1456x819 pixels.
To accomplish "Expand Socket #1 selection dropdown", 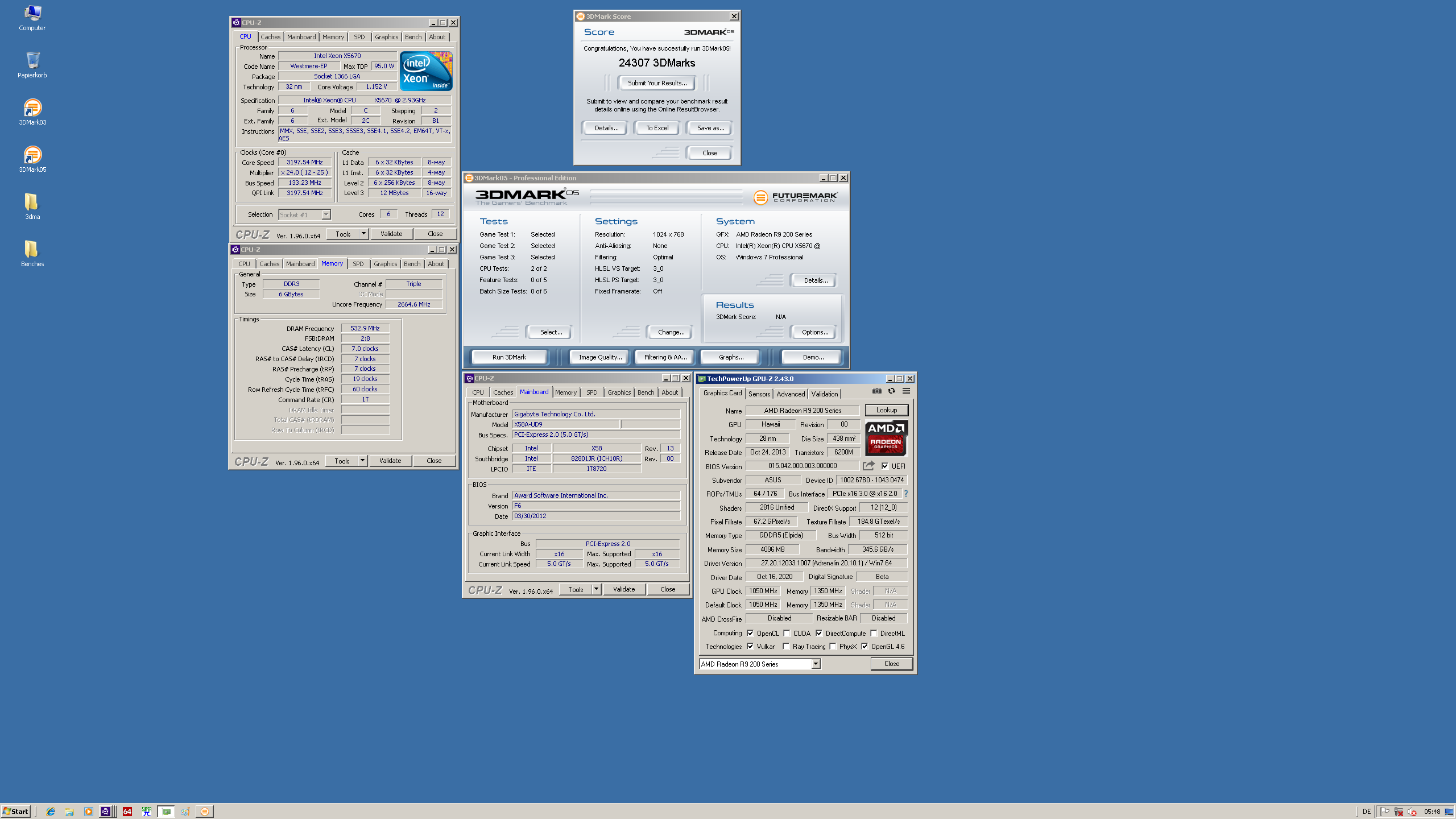I will tap(326, 215).
